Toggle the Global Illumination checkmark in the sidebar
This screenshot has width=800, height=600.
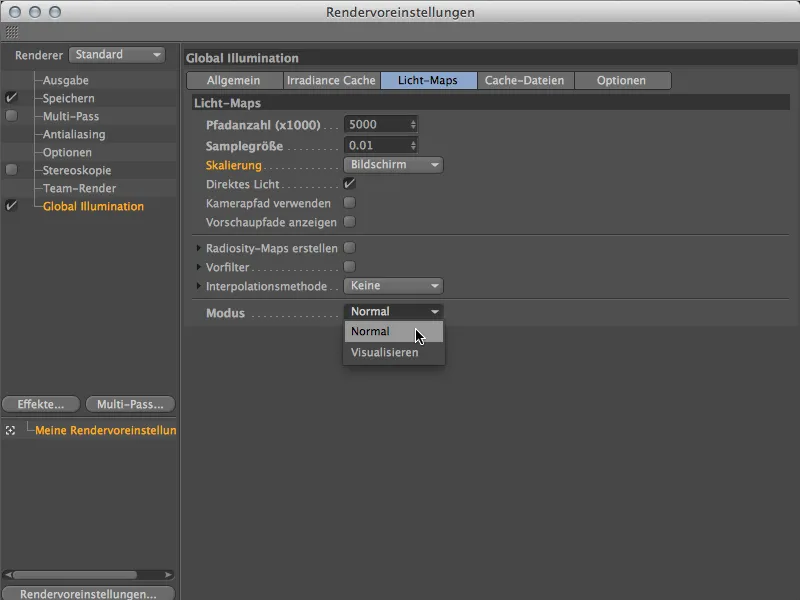11,206
